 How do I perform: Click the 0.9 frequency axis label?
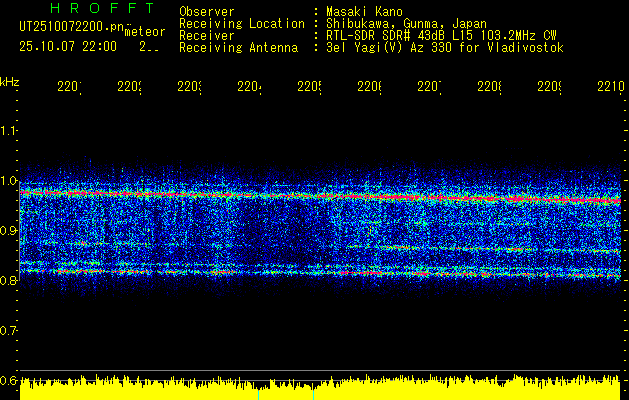pos(8,230)
